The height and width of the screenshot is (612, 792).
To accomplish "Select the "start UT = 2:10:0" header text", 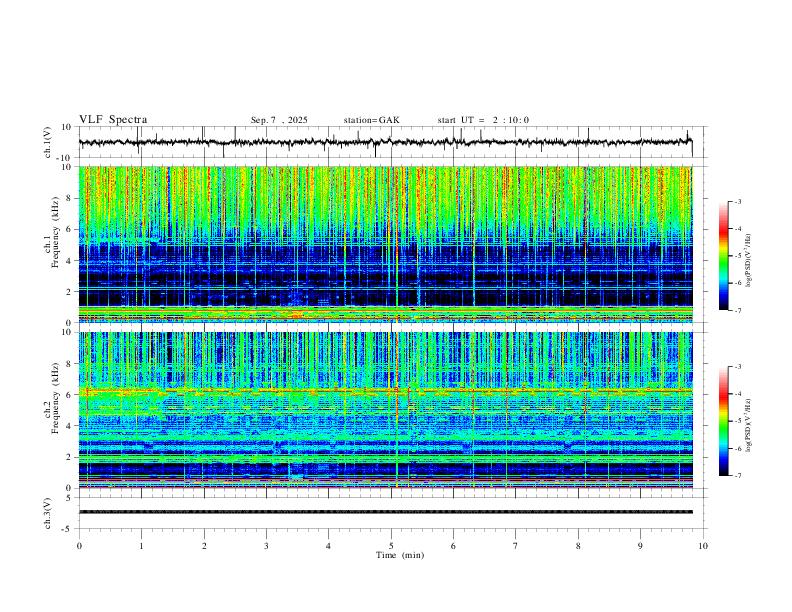I will tap(483, 120).
